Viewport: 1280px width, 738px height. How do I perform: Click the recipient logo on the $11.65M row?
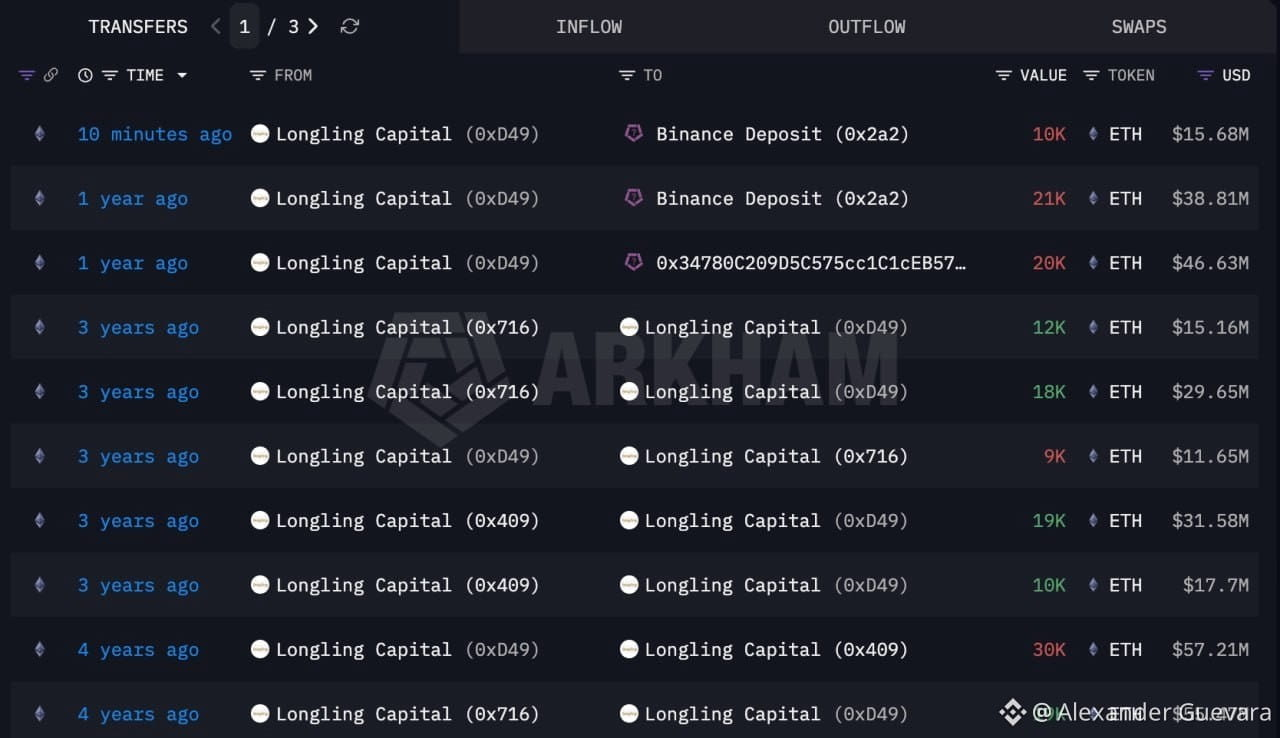pos(629,456)
